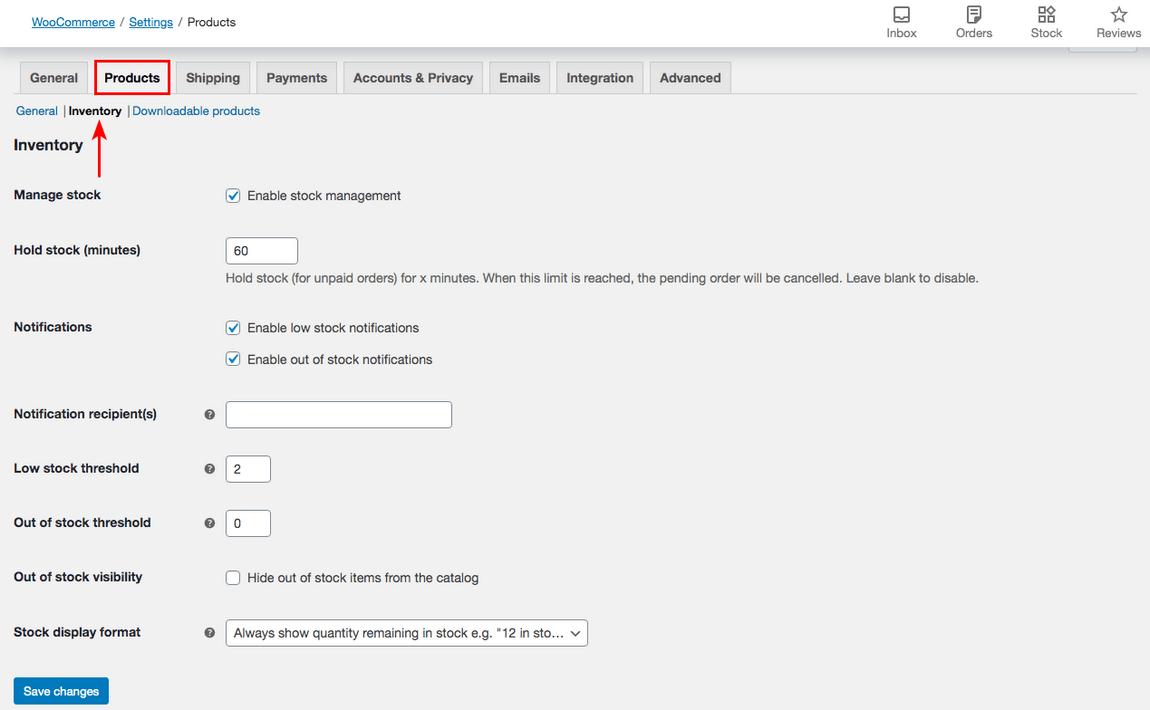
Task: Open the Orders icon in header
Action: pyautogui.click(x=973, y=22)
